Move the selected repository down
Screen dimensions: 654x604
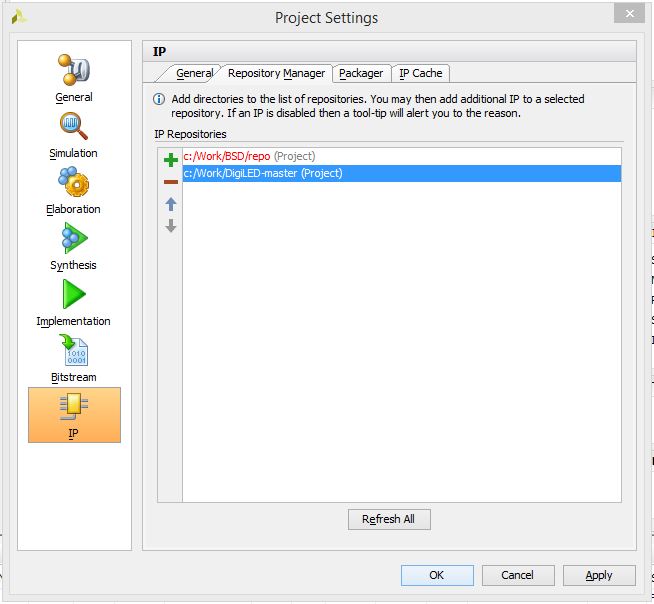pyautogui.click(x=171, y=226)
